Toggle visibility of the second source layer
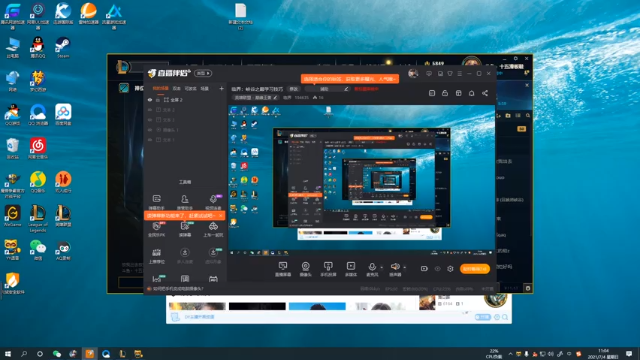This screenshot has height=360, width=640. click(150, 110)
